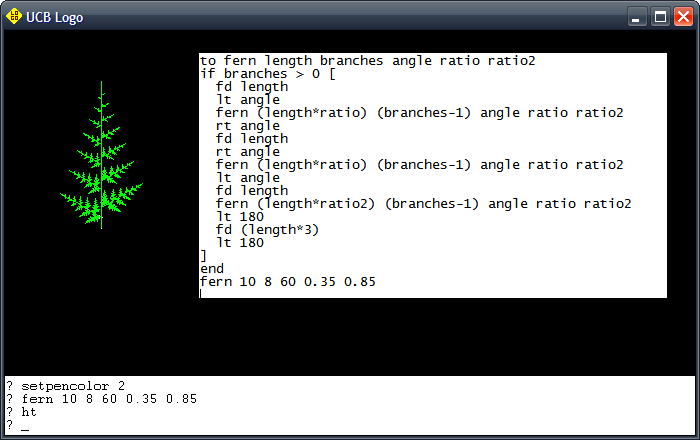The height and width of the screenshot is (440, 700).
Task: Click the "end" line in the code
Action: click(212, 269)
